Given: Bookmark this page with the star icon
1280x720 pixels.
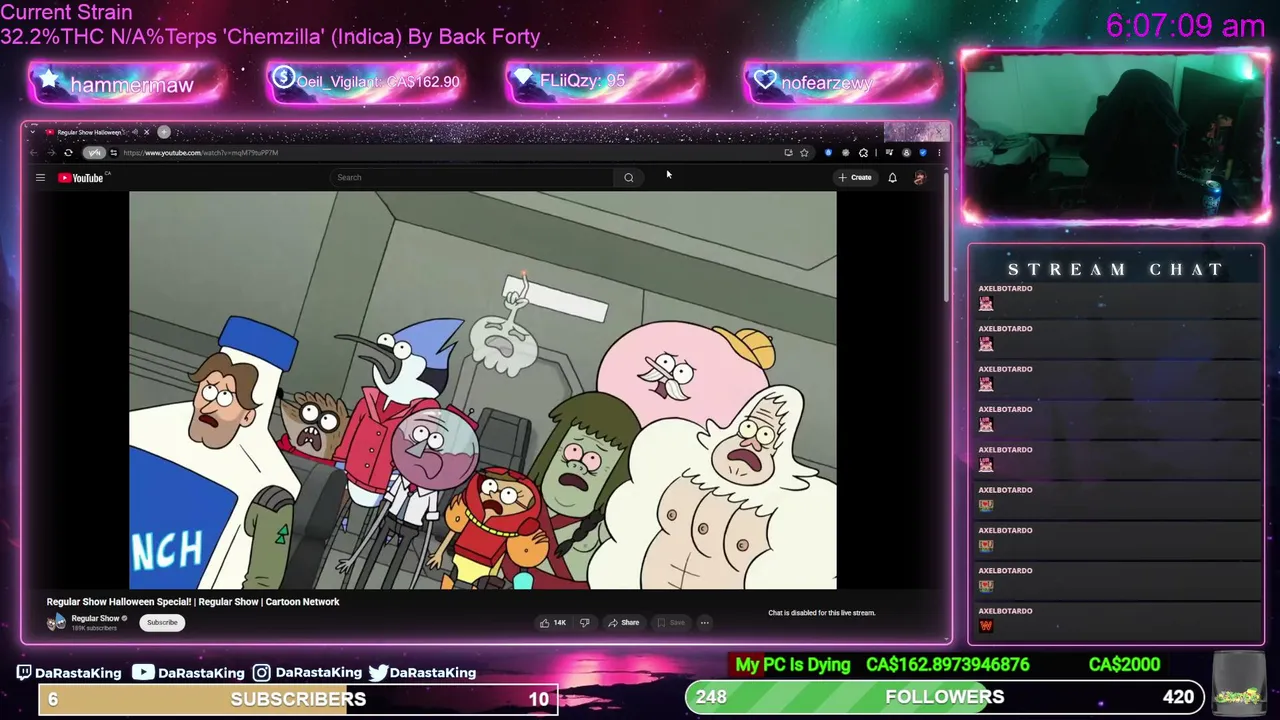Looking at the screenshot, I should 804,153.
